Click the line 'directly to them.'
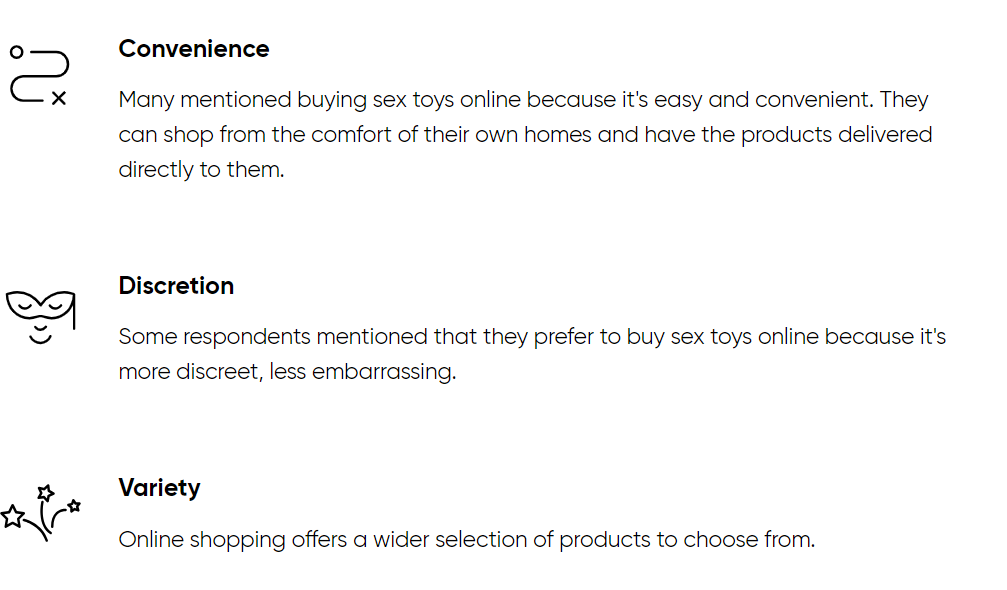 [x=202, y=170]
